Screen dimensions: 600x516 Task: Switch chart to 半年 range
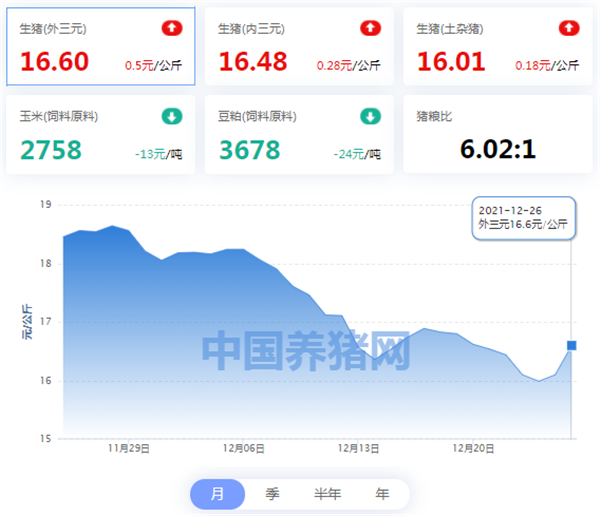[x=328, y=494]
